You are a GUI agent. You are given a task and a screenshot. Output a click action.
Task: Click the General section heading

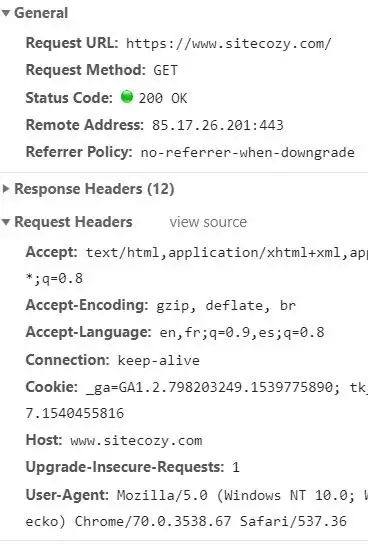pos(41,13)
